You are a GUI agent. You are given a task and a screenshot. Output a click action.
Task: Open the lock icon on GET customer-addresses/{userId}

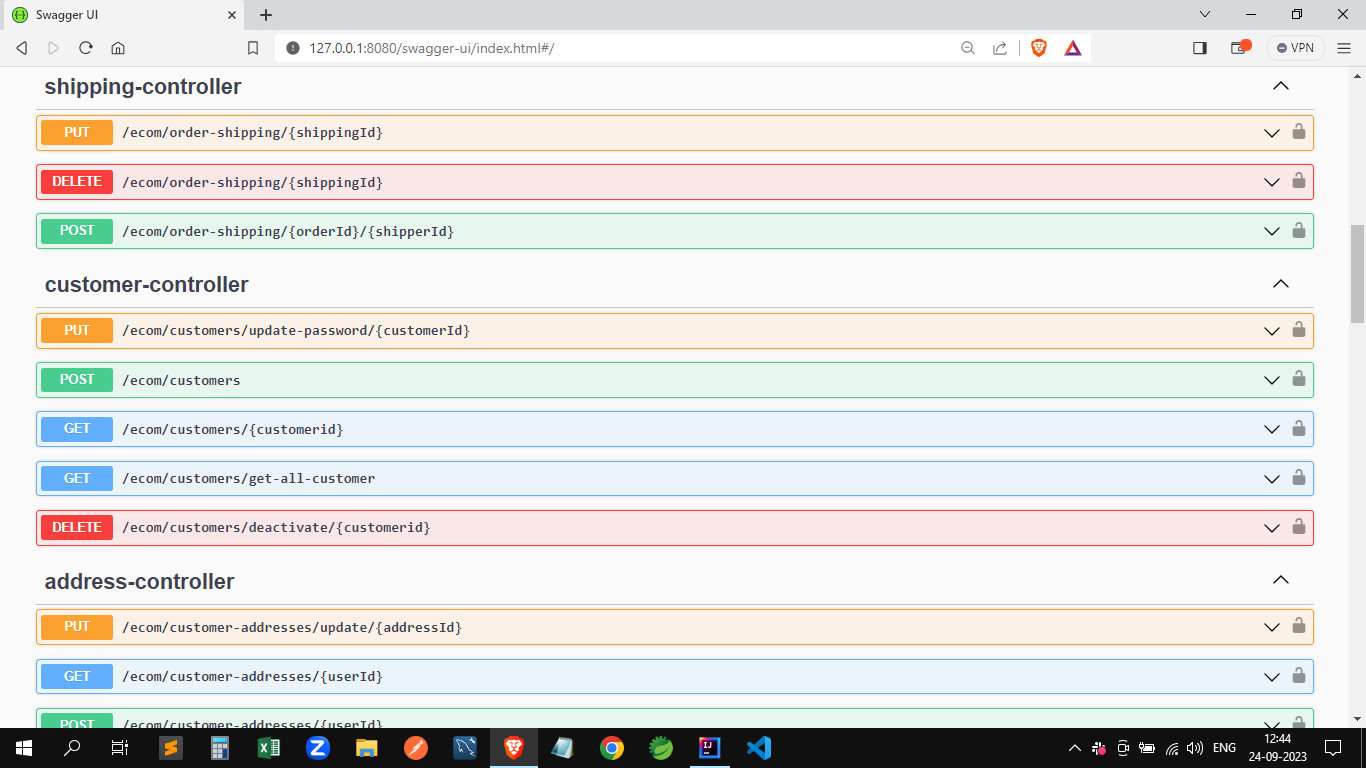coord(1298,676)
